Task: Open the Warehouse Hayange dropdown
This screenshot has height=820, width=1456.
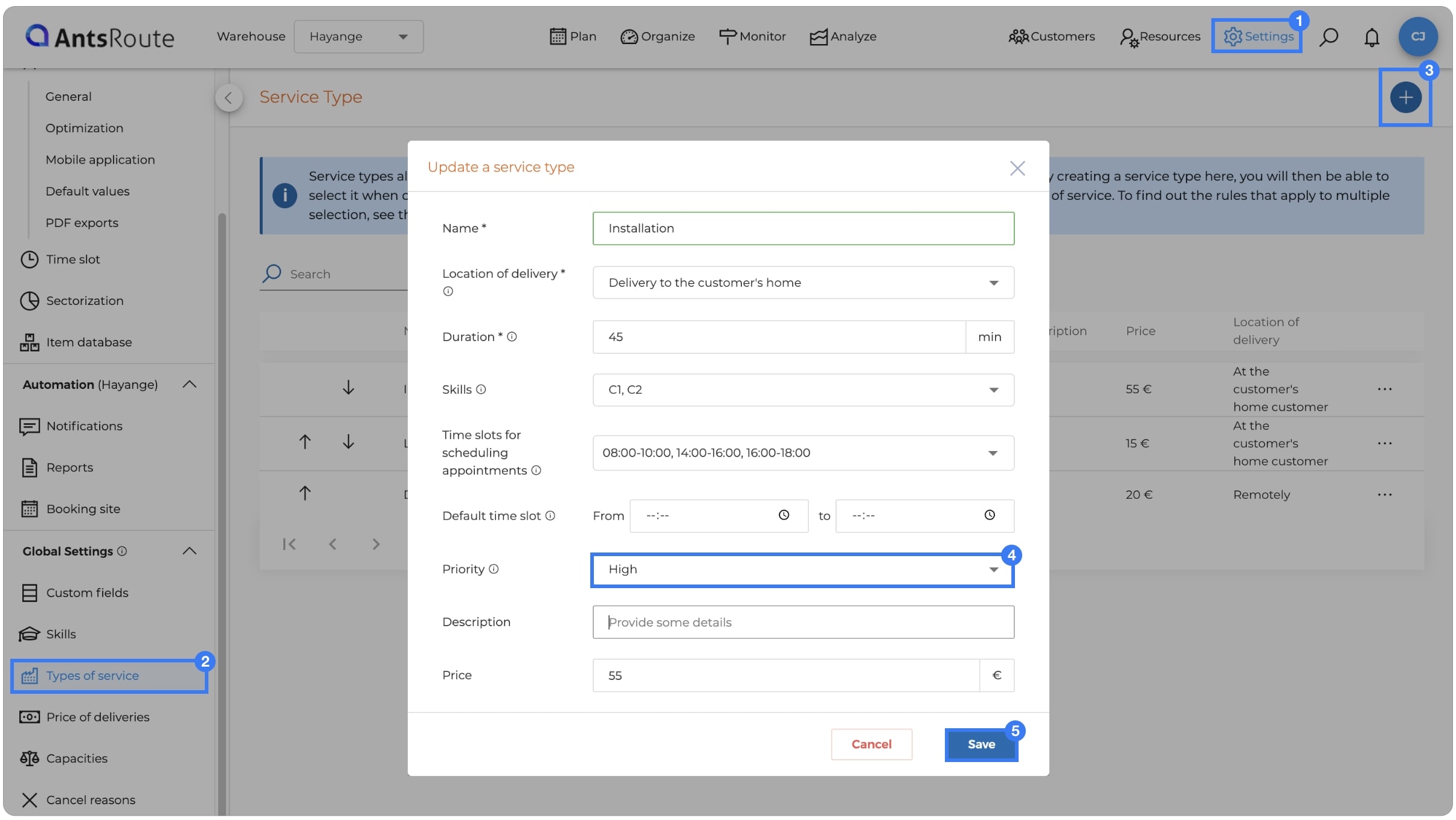Action: pos(358,37)
